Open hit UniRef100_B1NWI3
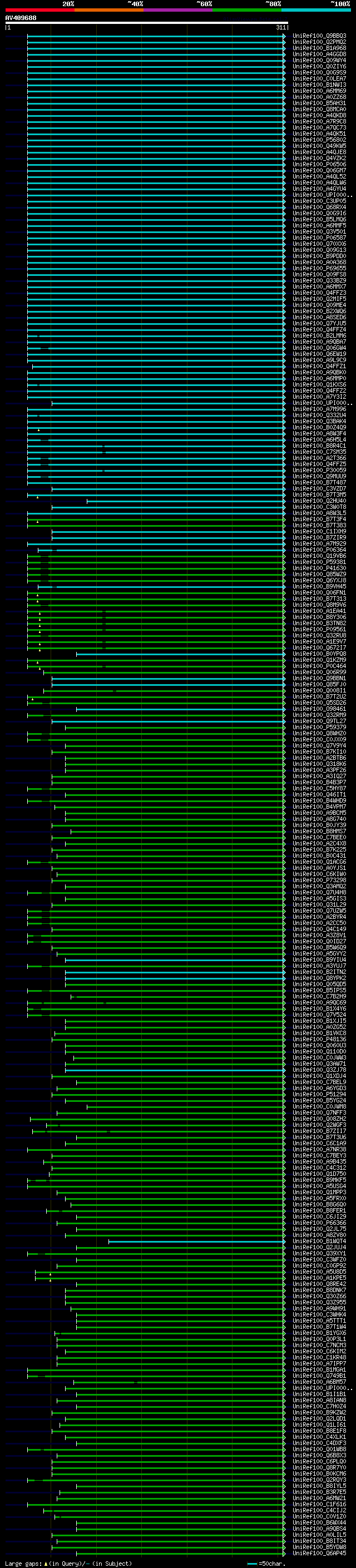 click(319, 85)
